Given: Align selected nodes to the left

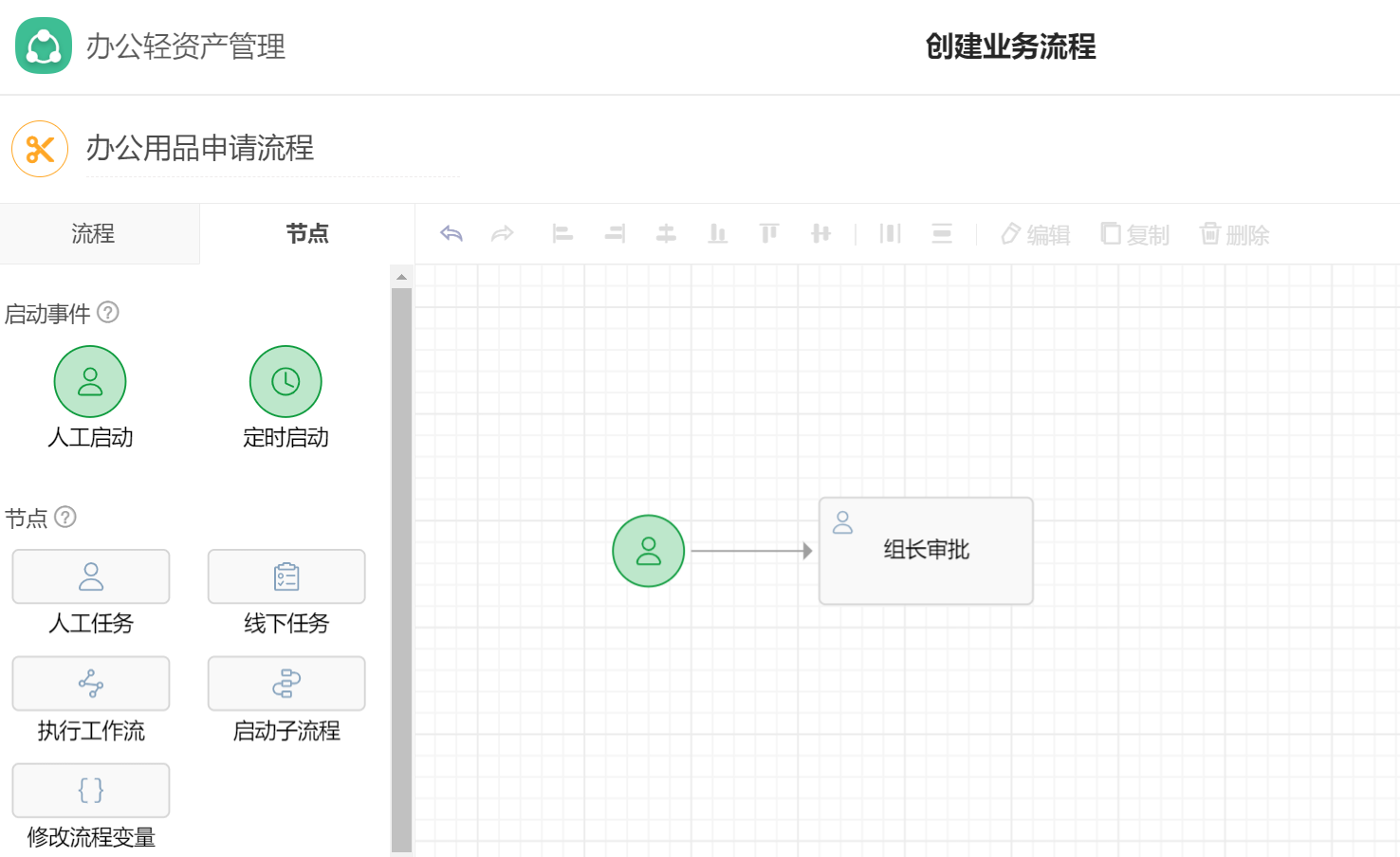Looking at the screenshot, I should (x=562, y=233).
